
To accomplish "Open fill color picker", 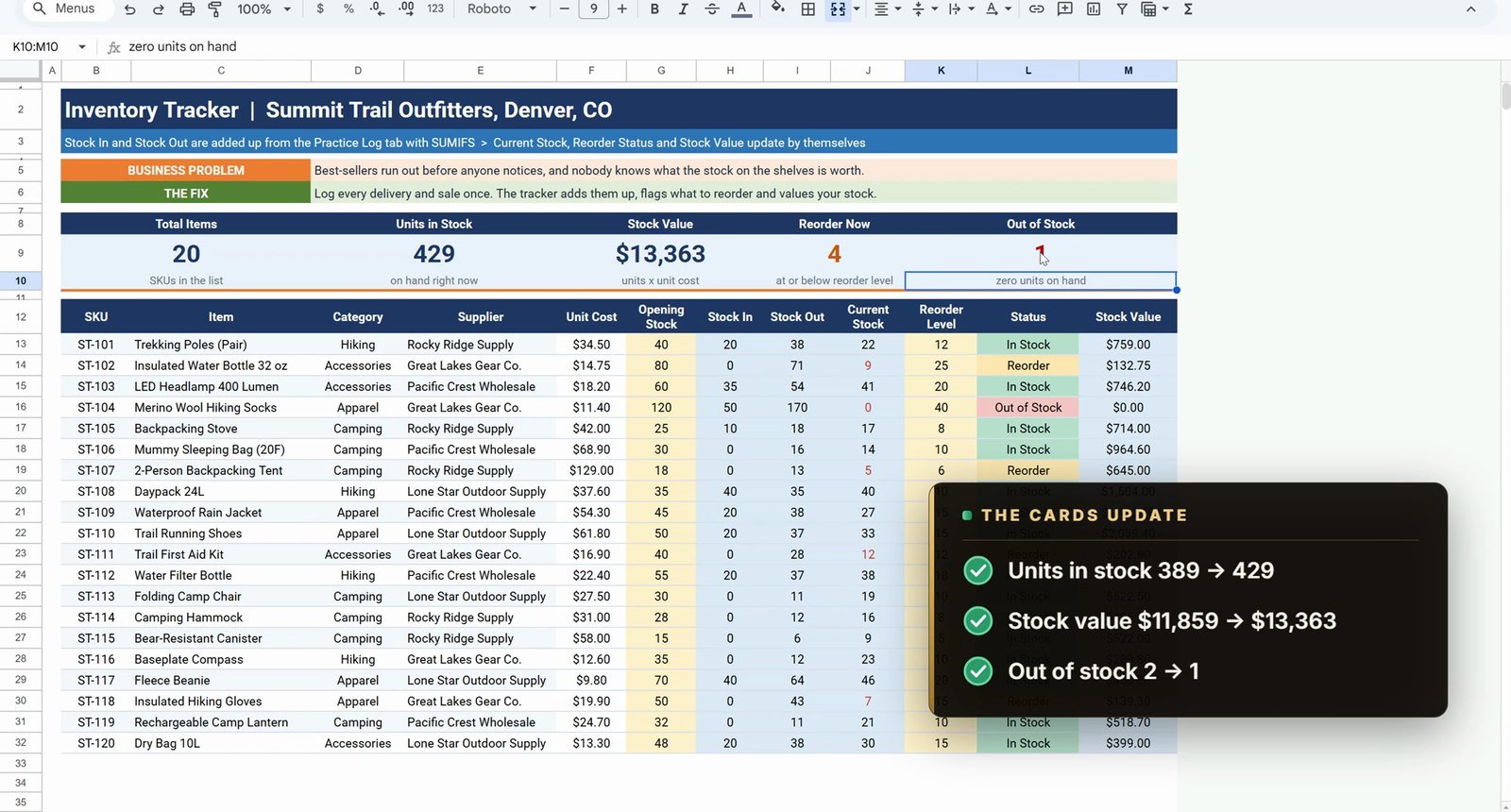I will 778,8.
